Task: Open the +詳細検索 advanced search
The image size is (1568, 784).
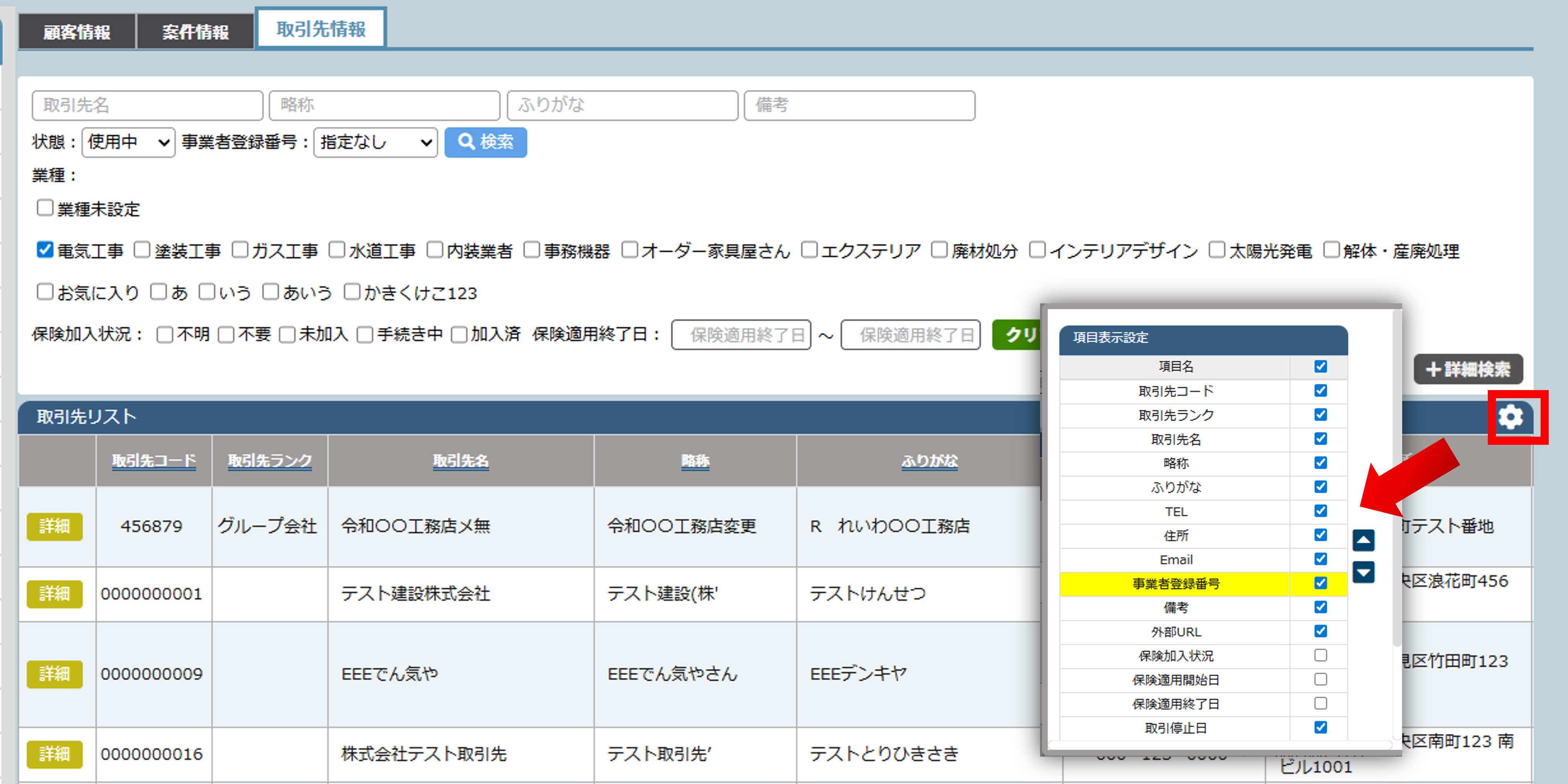Action: (x=1468, y=369)
